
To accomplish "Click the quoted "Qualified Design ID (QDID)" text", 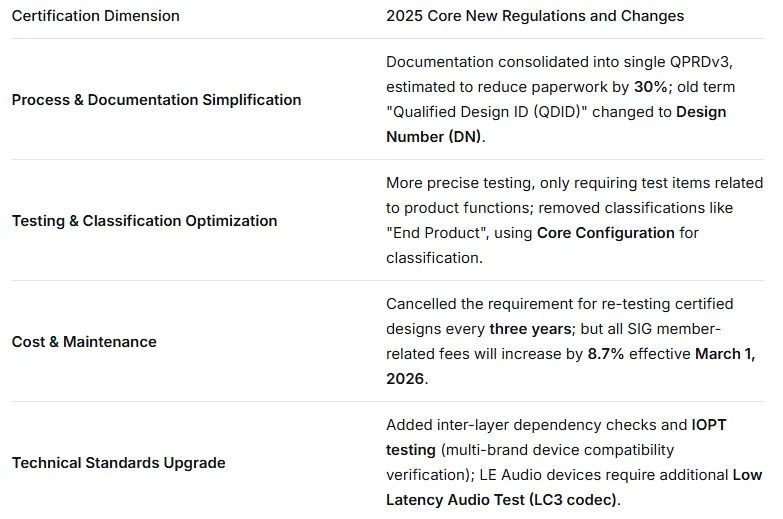I will coord(486,112).
